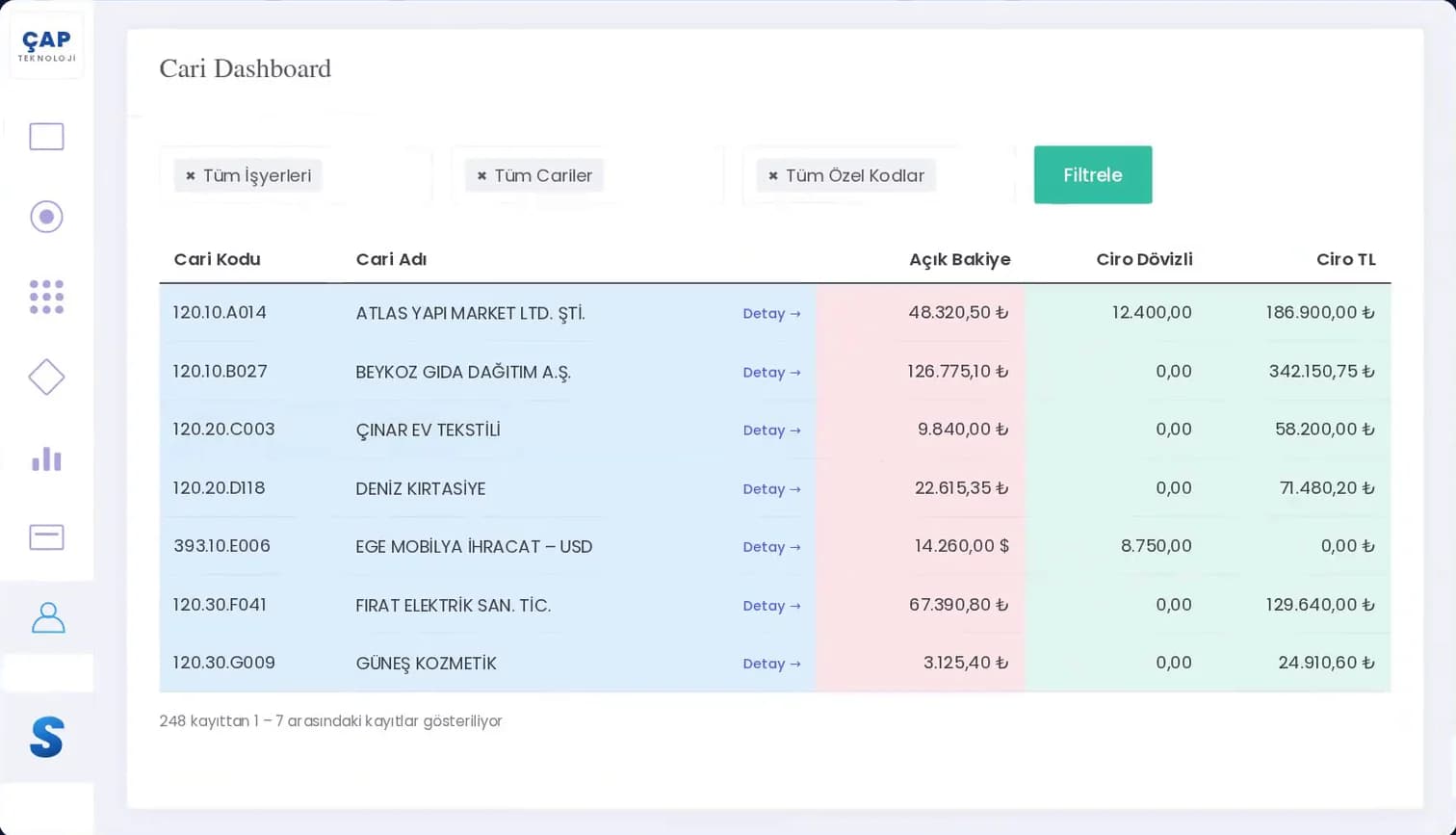Click the Cari Dashboard page title
The width and height of the screenshot is (1456, 835).
pyautogui.click(x=245, y=68)
